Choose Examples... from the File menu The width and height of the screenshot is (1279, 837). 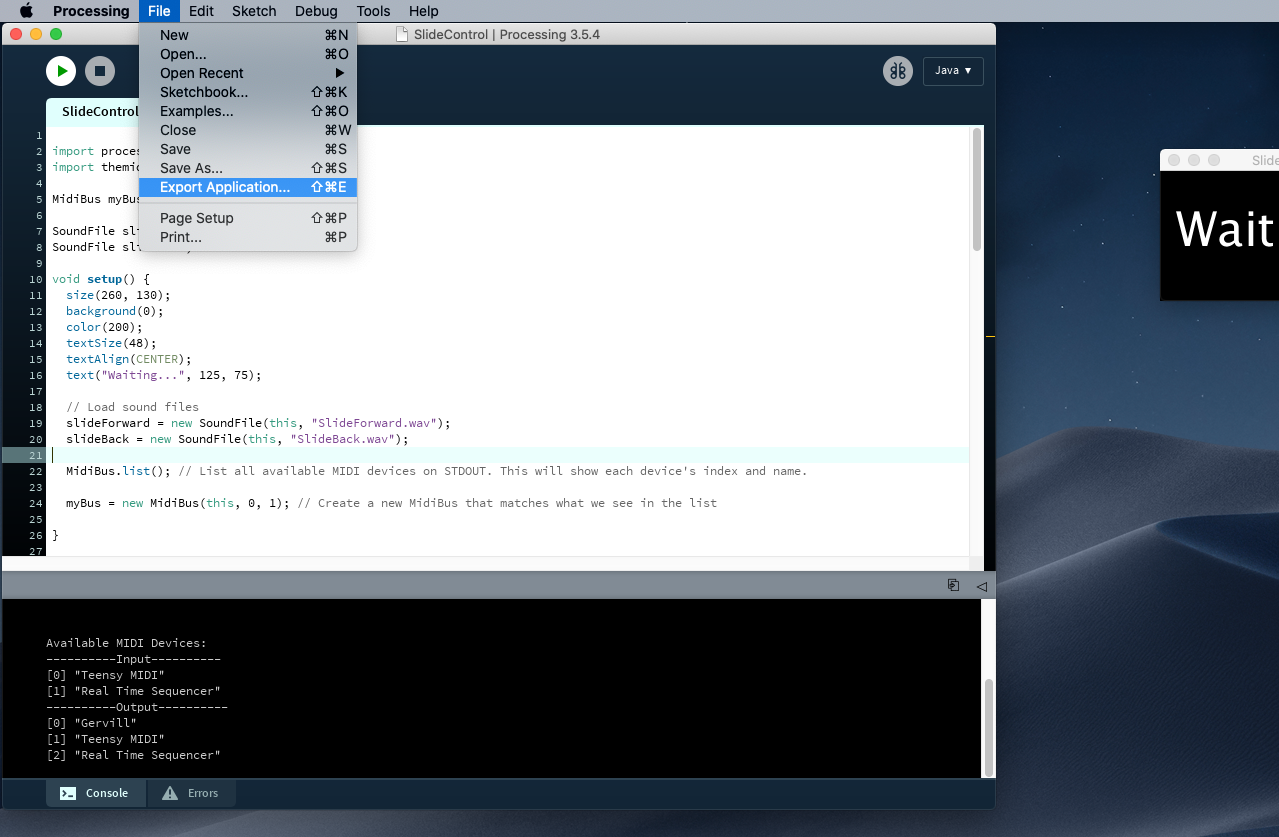point(248,111)
